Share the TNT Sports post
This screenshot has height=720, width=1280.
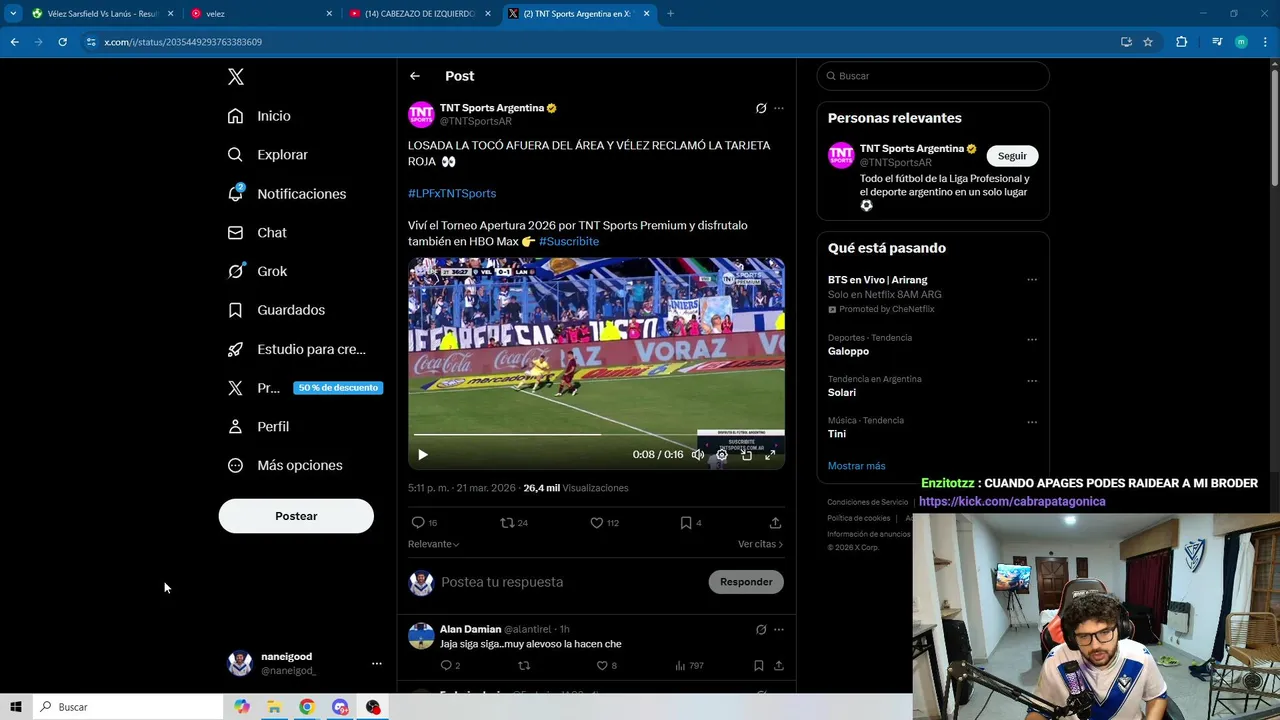(775, 523)
